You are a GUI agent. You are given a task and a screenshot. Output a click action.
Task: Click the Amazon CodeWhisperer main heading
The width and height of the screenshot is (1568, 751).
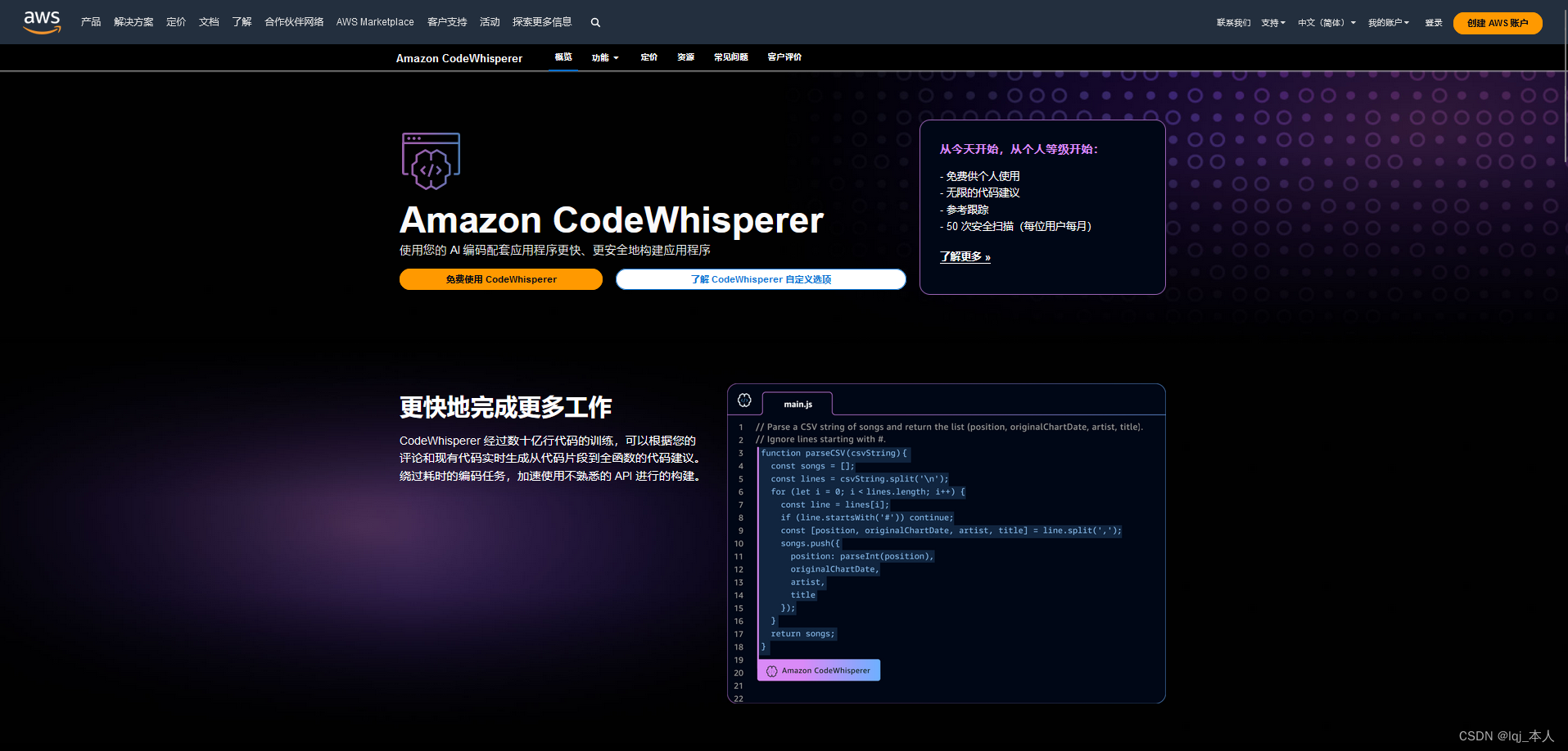click(x=612, y=219)
